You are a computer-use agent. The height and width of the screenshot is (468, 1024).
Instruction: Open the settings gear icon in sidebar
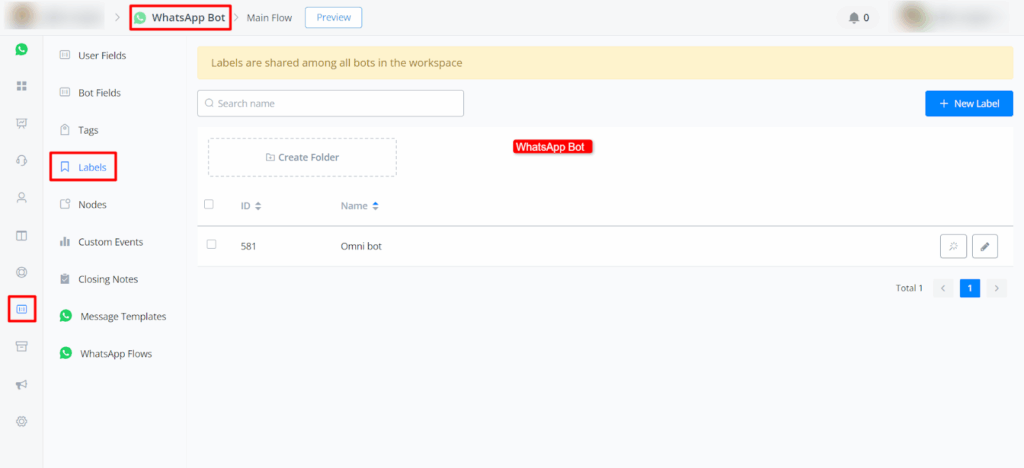coord(21,421)
